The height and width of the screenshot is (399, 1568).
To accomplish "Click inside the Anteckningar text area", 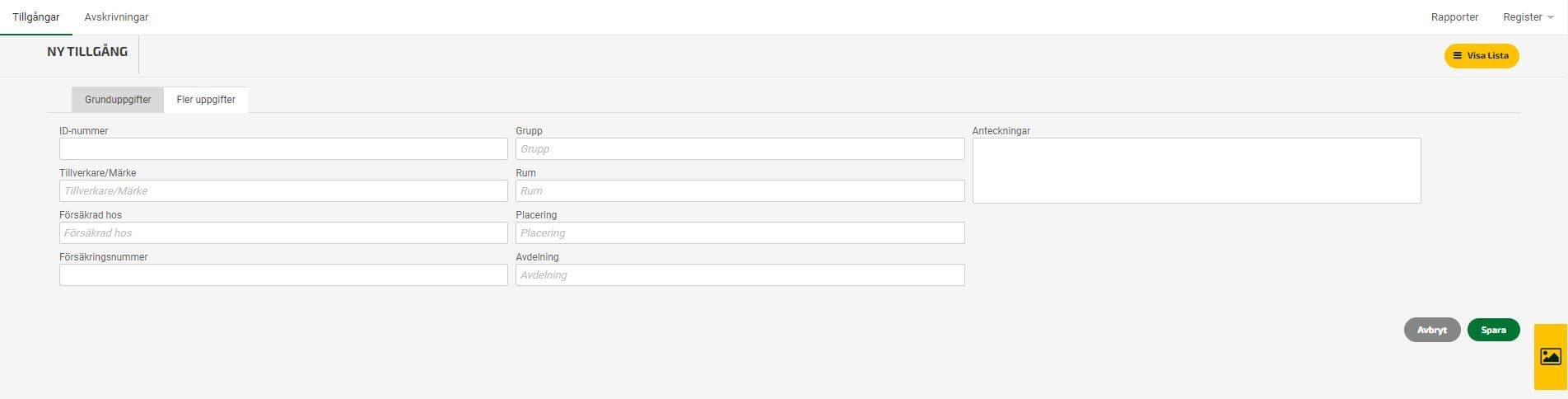I will coord(1197,171).
